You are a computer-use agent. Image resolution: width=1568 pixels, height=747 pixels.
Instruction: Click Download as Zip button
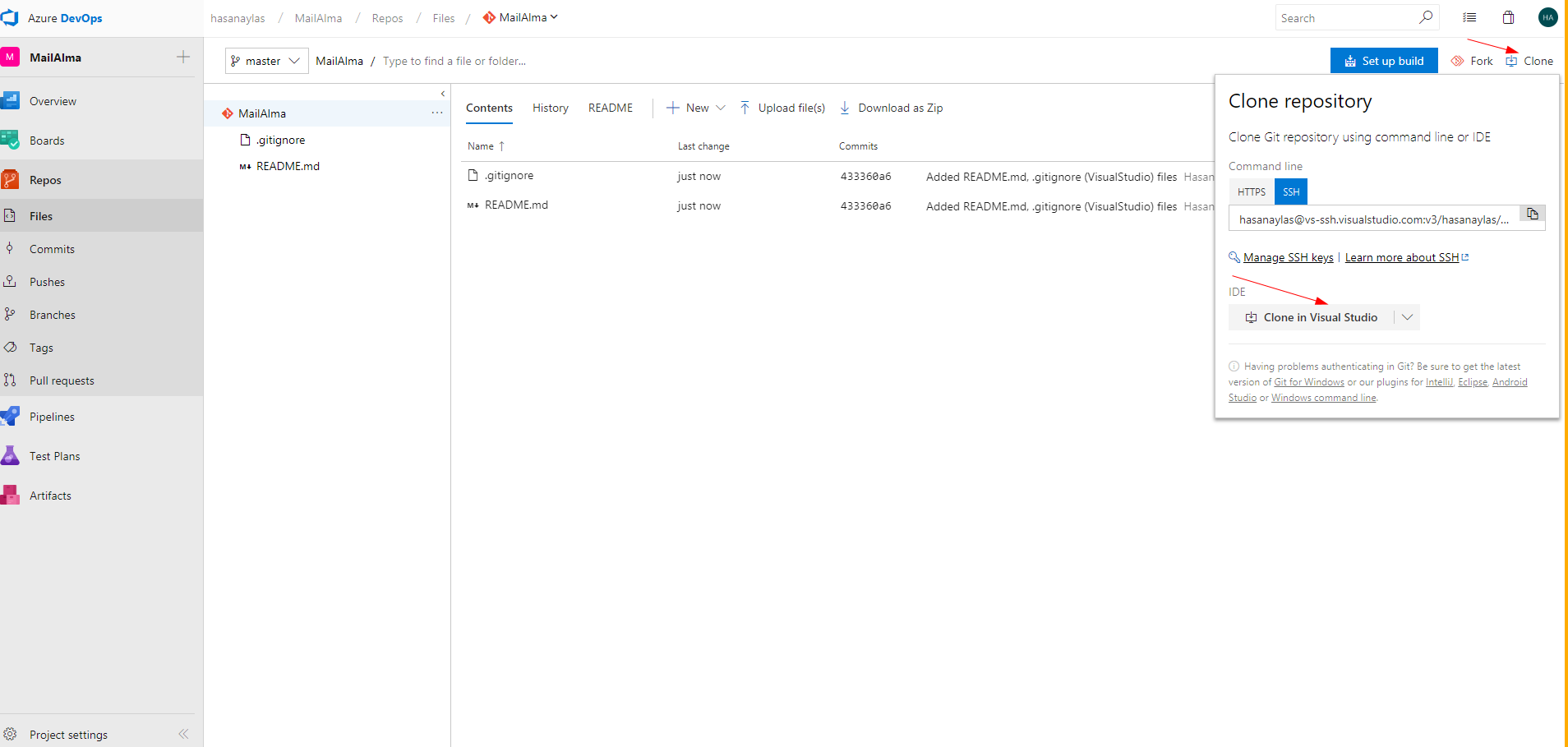891,108
